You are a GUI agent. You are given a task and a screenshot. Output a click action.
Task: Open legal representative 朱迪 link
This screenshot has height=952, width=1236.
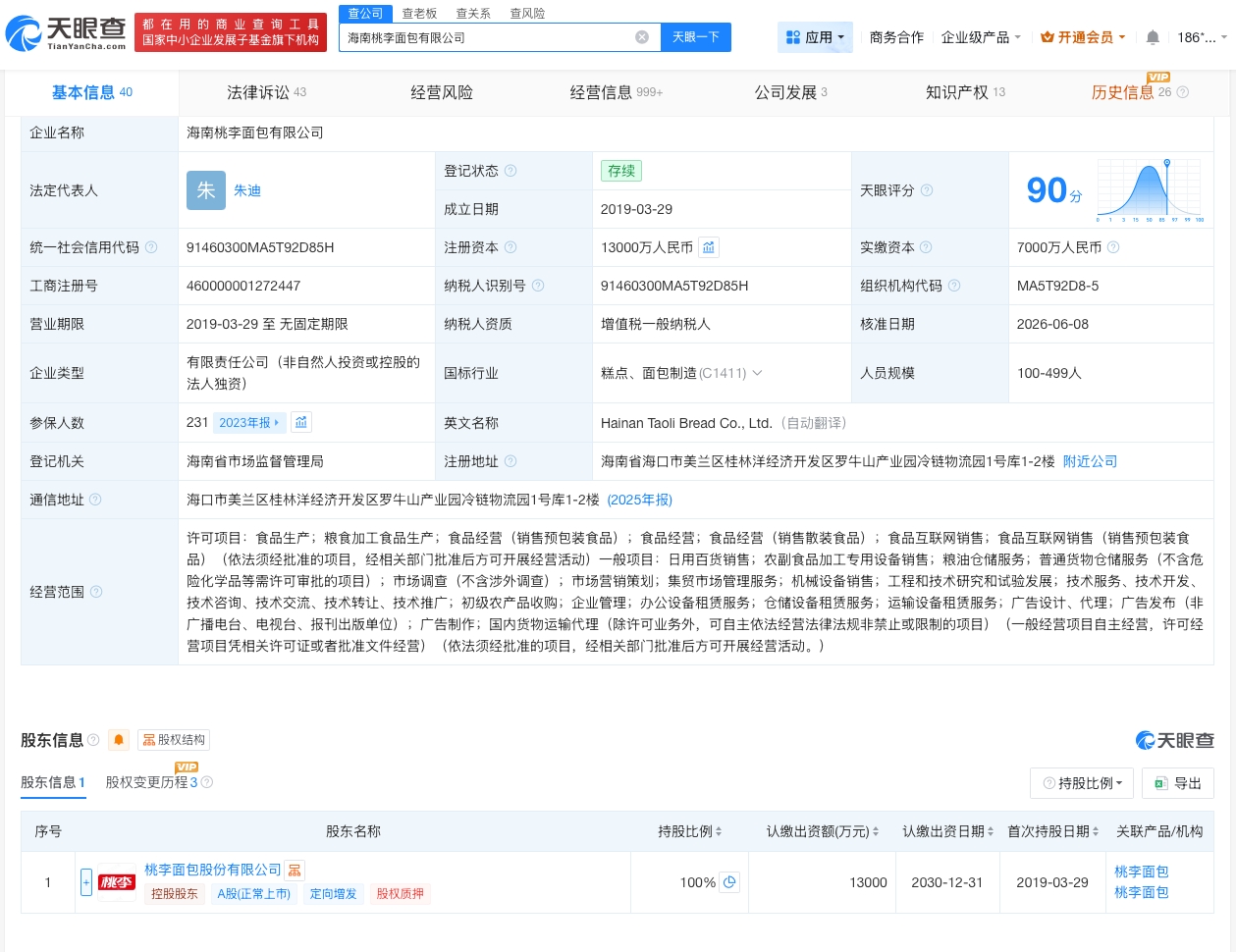[x=247, y=190]
